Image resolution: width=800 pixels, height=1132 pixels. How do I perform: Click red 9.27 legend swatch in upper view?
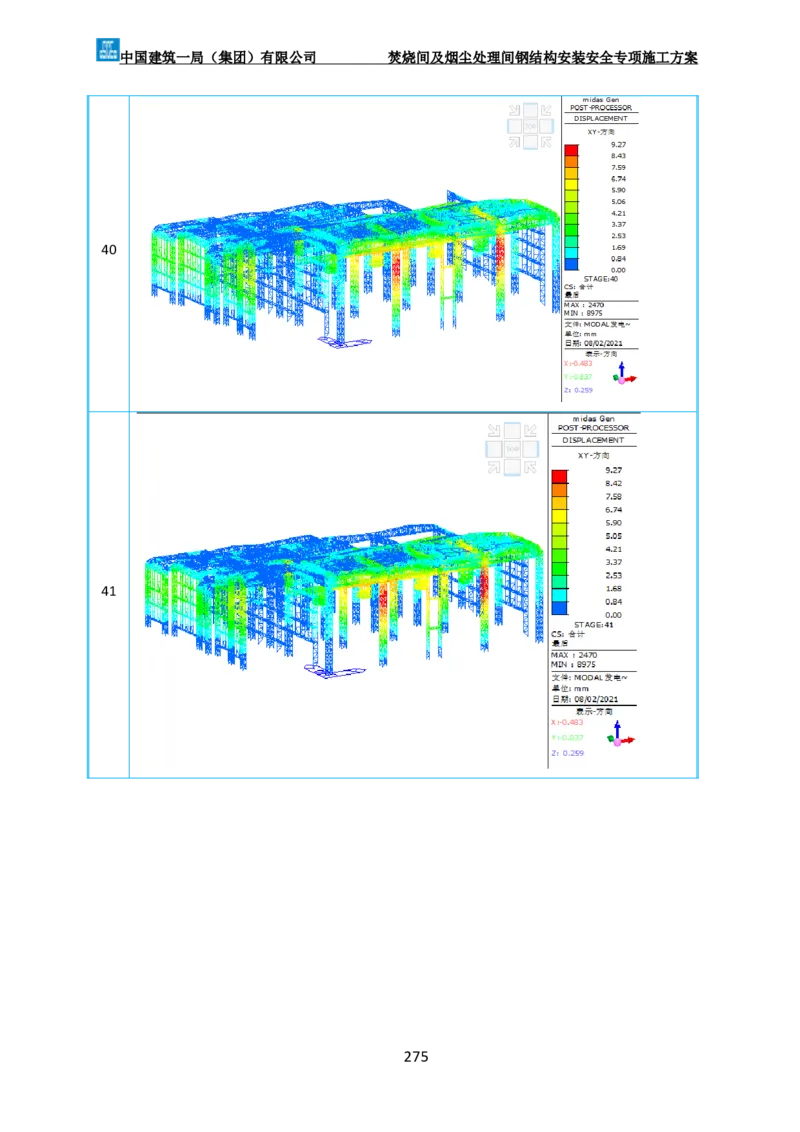point(571,151)
